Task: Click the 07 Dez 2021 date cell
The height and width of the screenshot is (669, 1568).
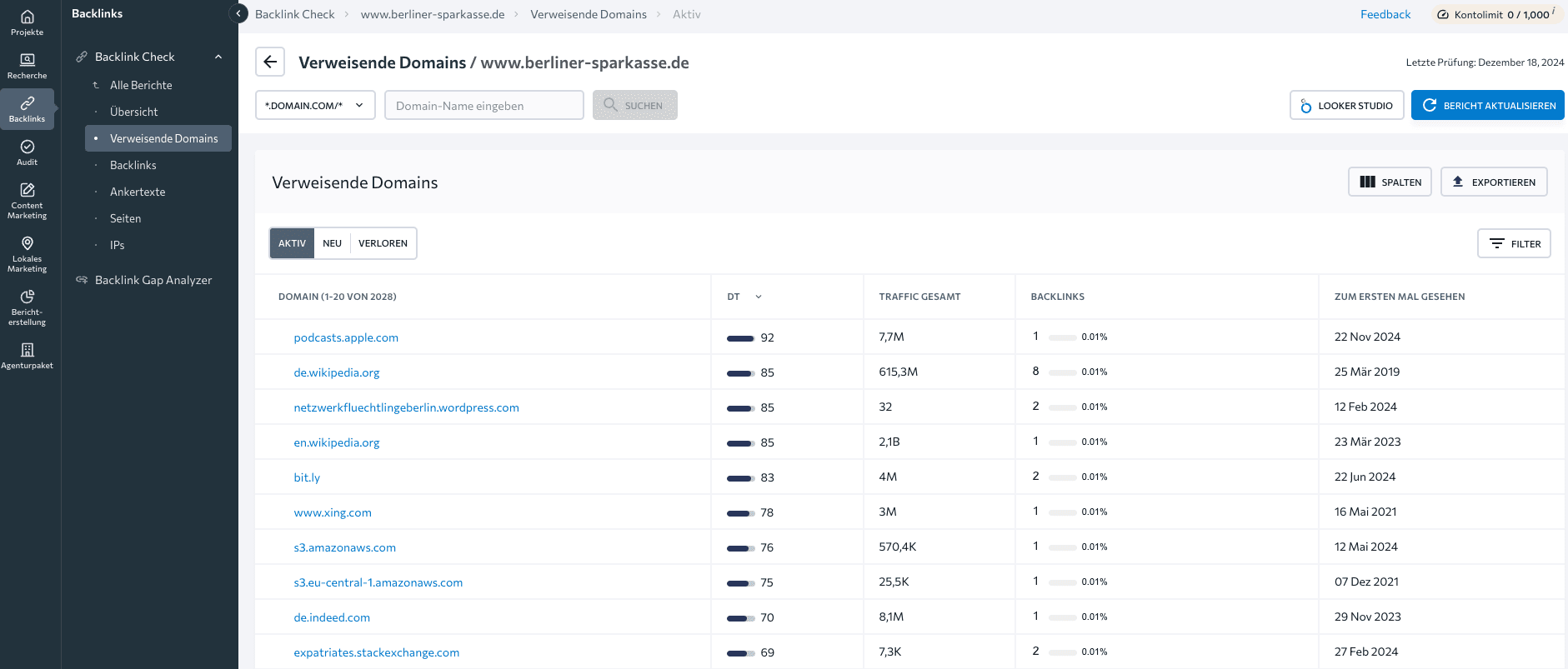Action: click(1366, 582)
